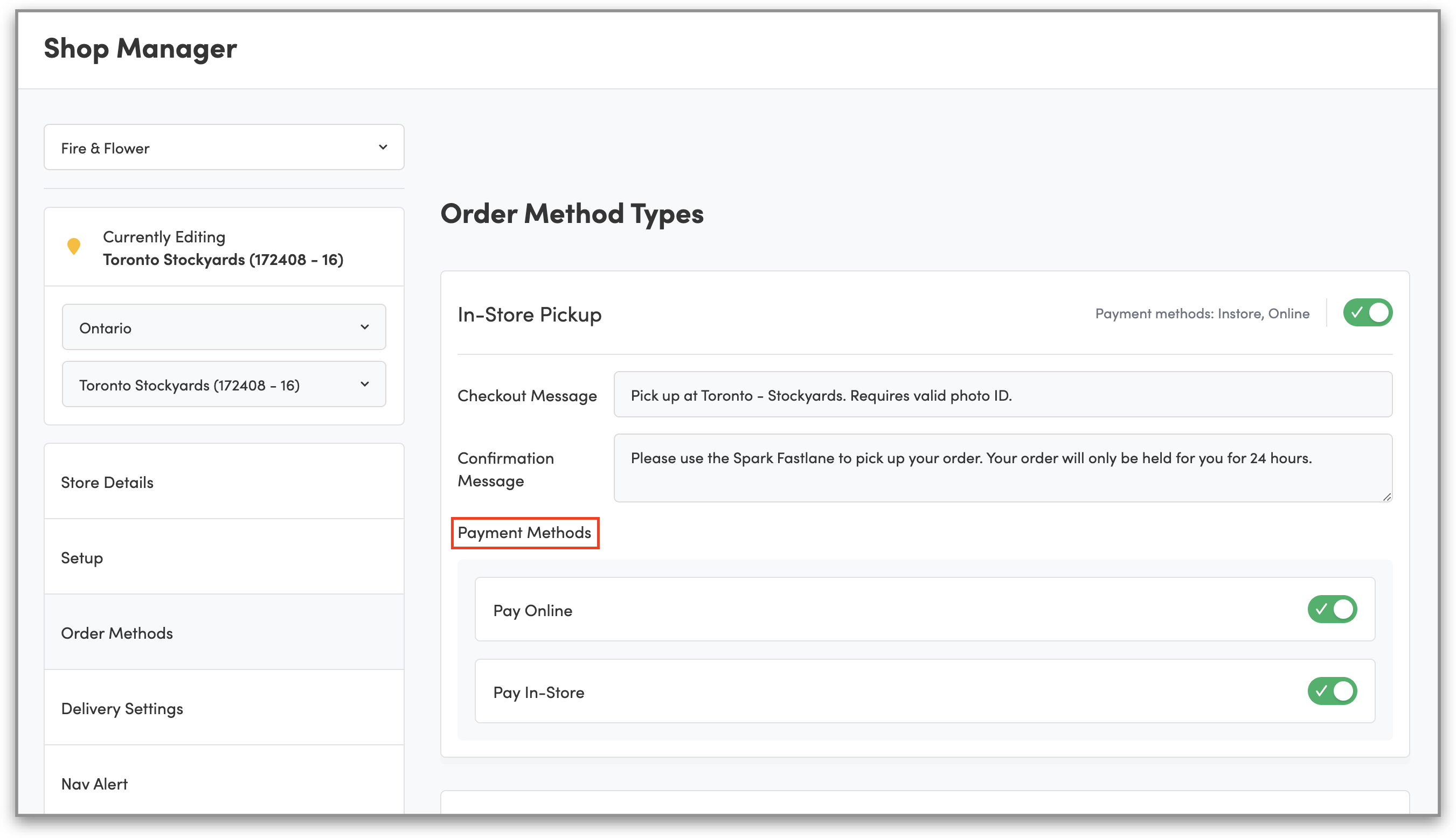Go to Store Details section
The height and width of the screenshot is (838, 1456).
pyautogui.click(x=108, y=483)
